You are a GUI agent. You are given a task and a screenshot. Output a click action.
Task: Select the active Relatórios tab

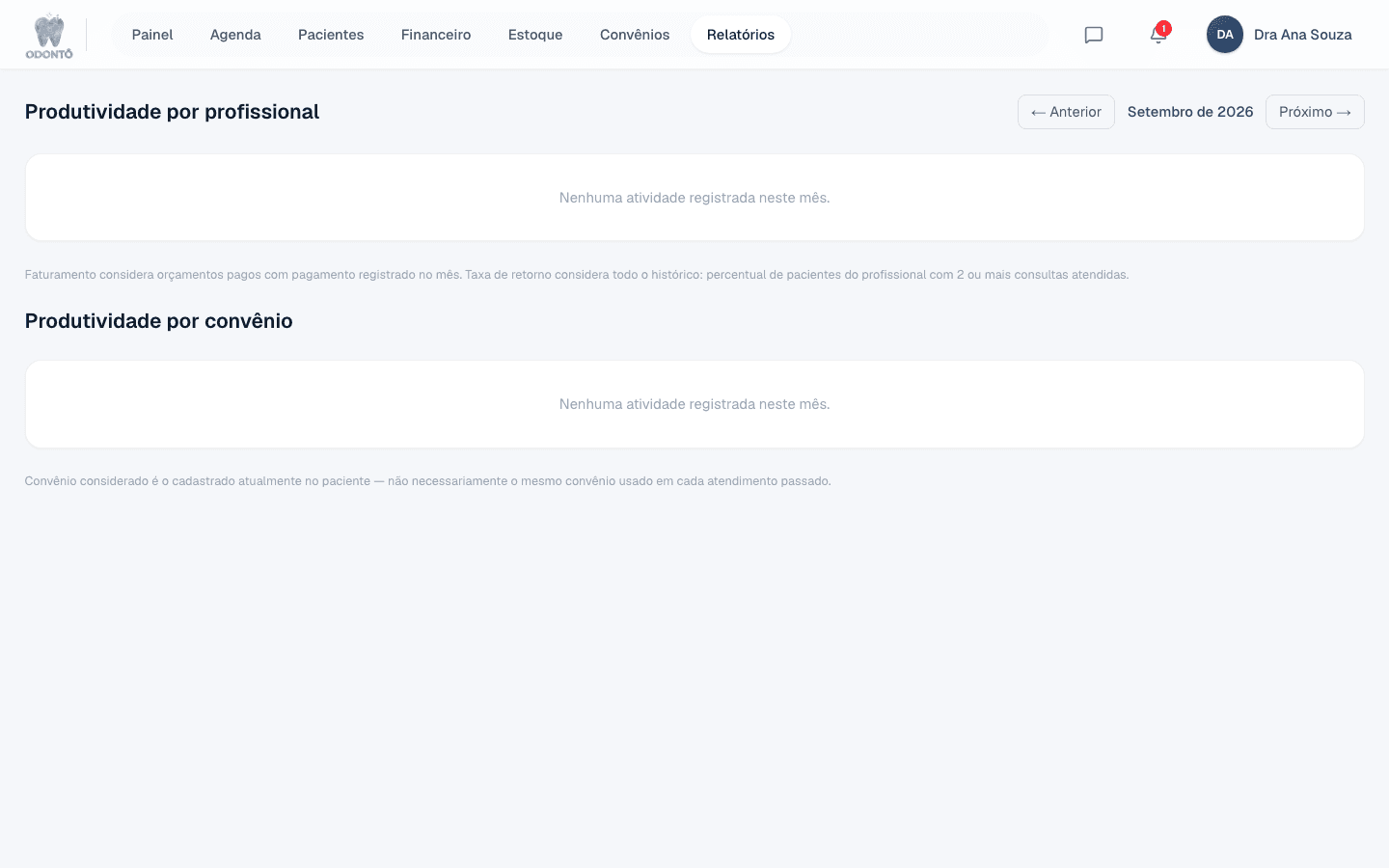(741, 35)
